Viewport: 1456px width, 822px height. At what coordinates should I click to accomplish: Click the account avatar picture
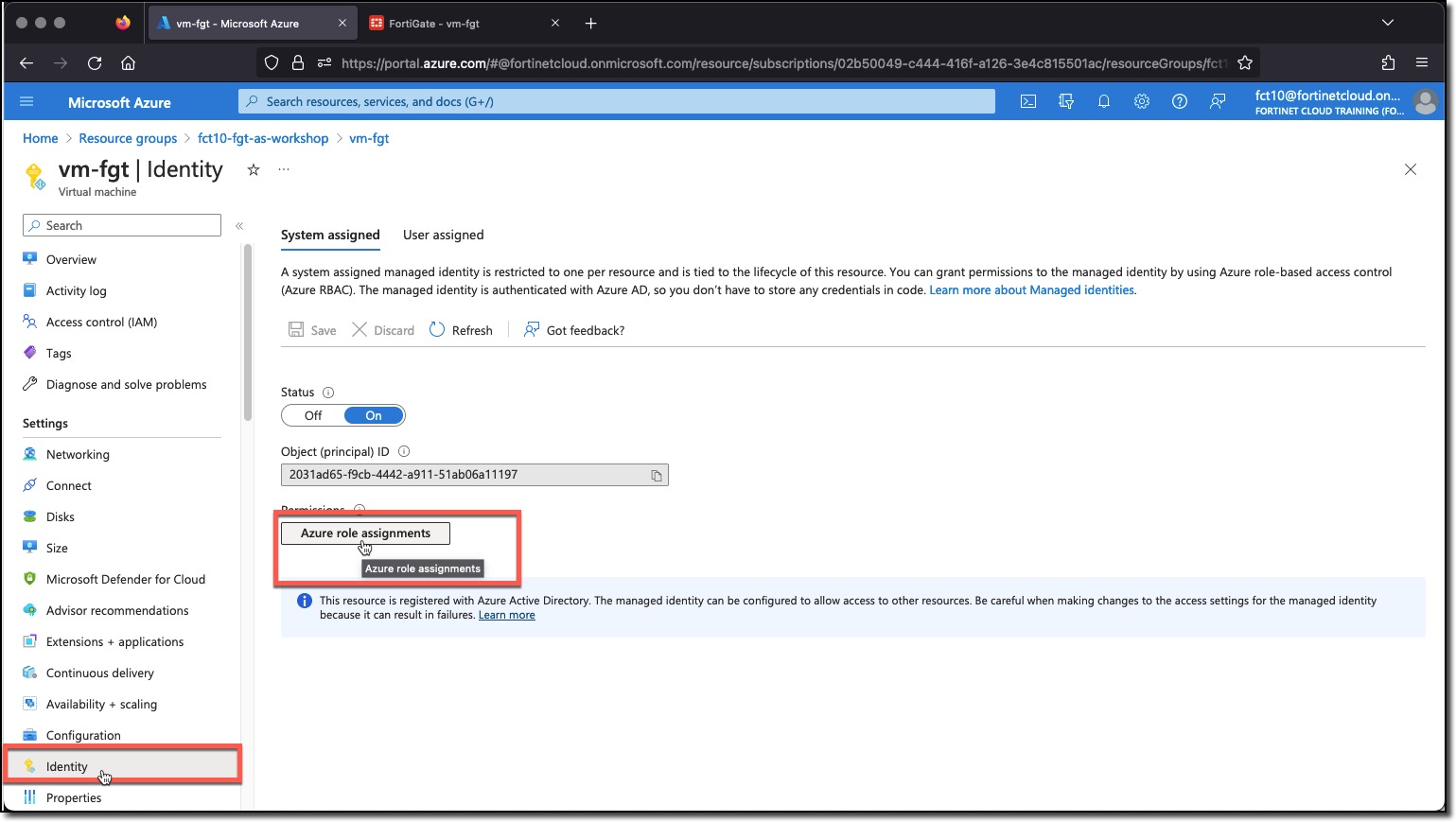click(x=1425, y=102)
